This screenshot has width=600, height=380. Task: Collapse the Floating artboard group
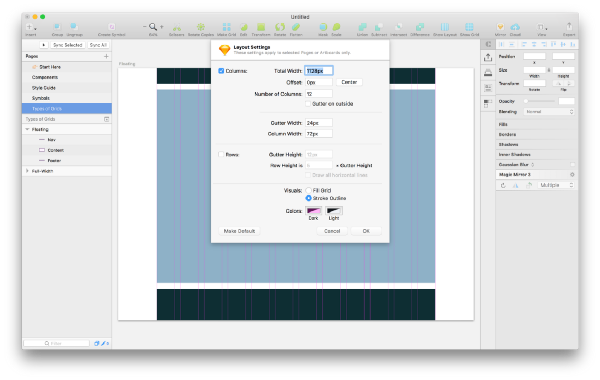click(x=27, y=129)
